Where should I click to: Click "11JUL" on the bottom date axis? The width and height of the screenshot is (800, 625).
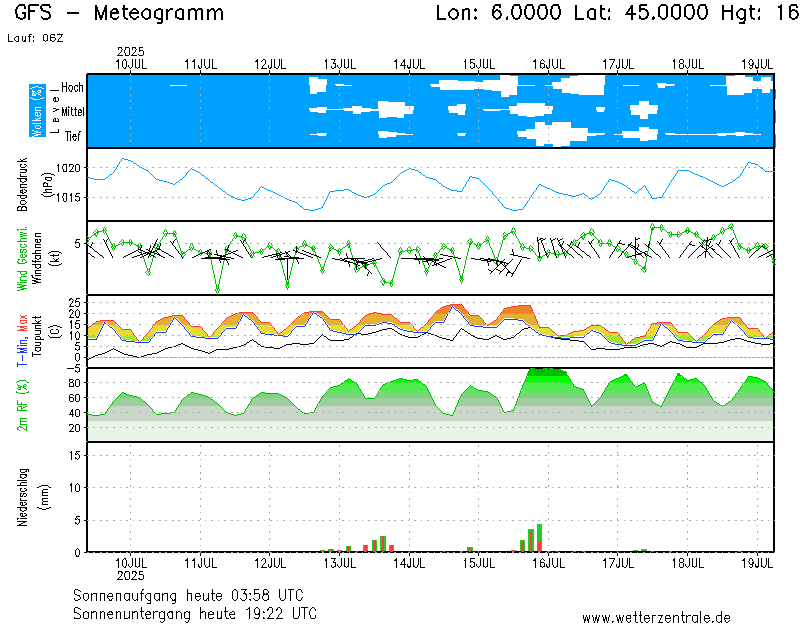point(201,563)
